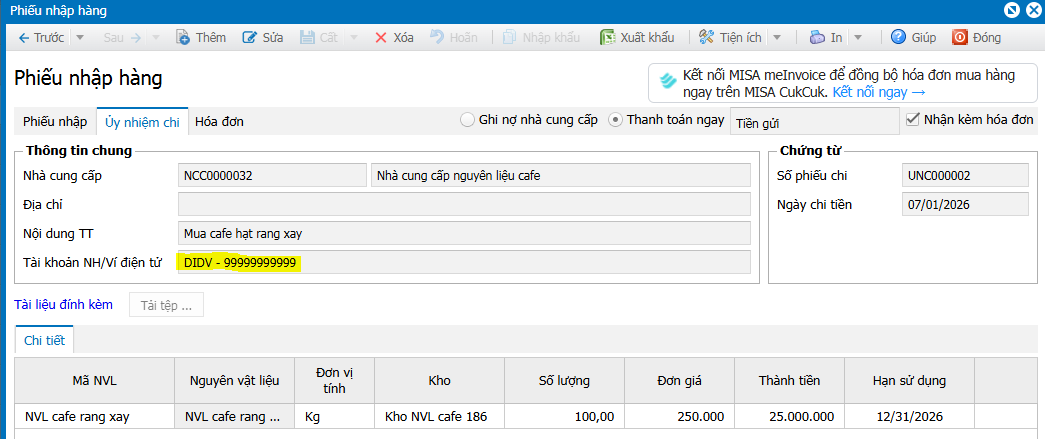Close the Phiếu nhập hàng window
The height and width of the screenshot is (439, 1045).
(x=1032, y=9)
